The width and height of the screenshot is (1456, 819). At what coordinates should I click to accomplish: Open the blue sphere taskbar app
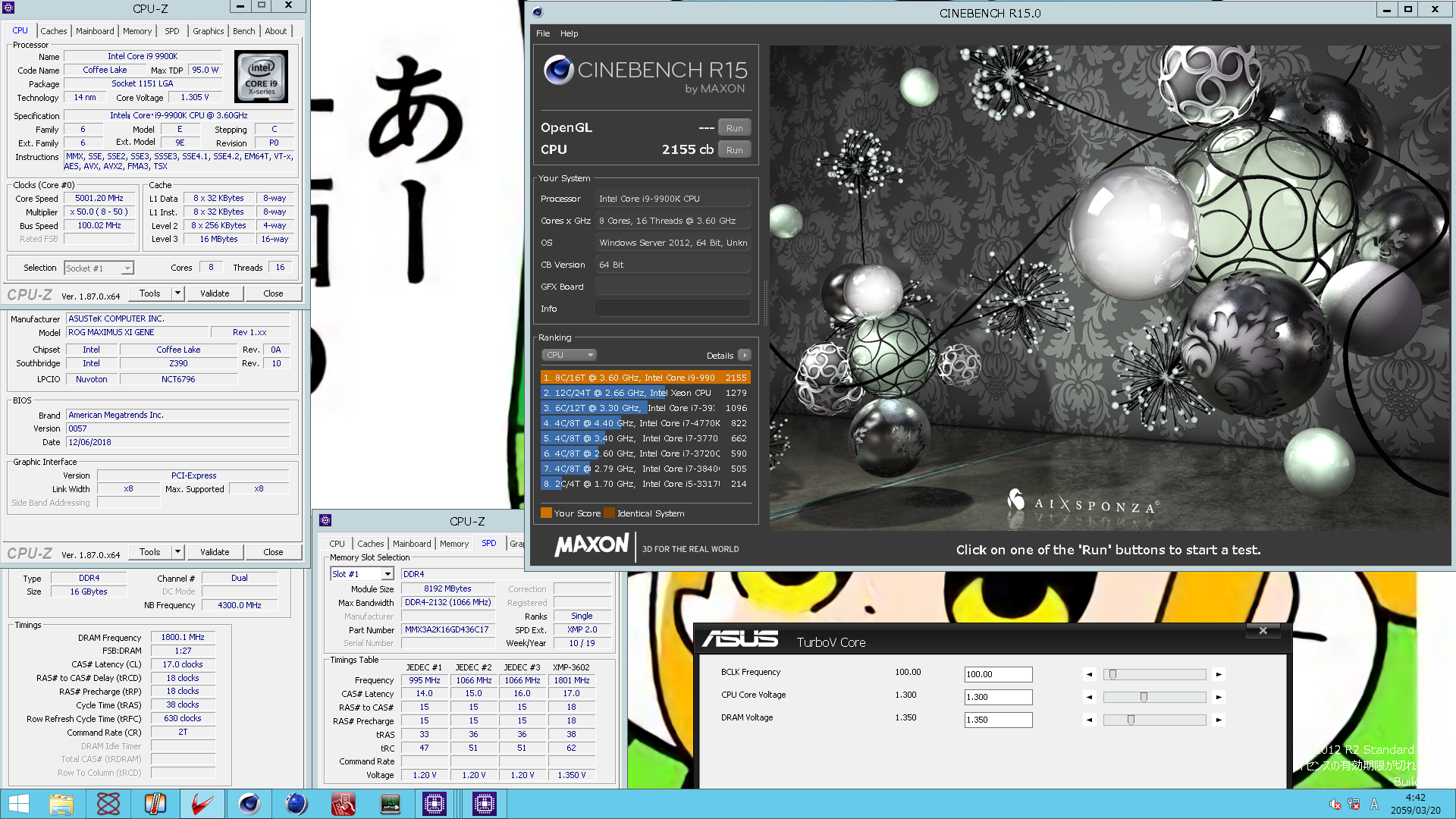click(297, 804)
